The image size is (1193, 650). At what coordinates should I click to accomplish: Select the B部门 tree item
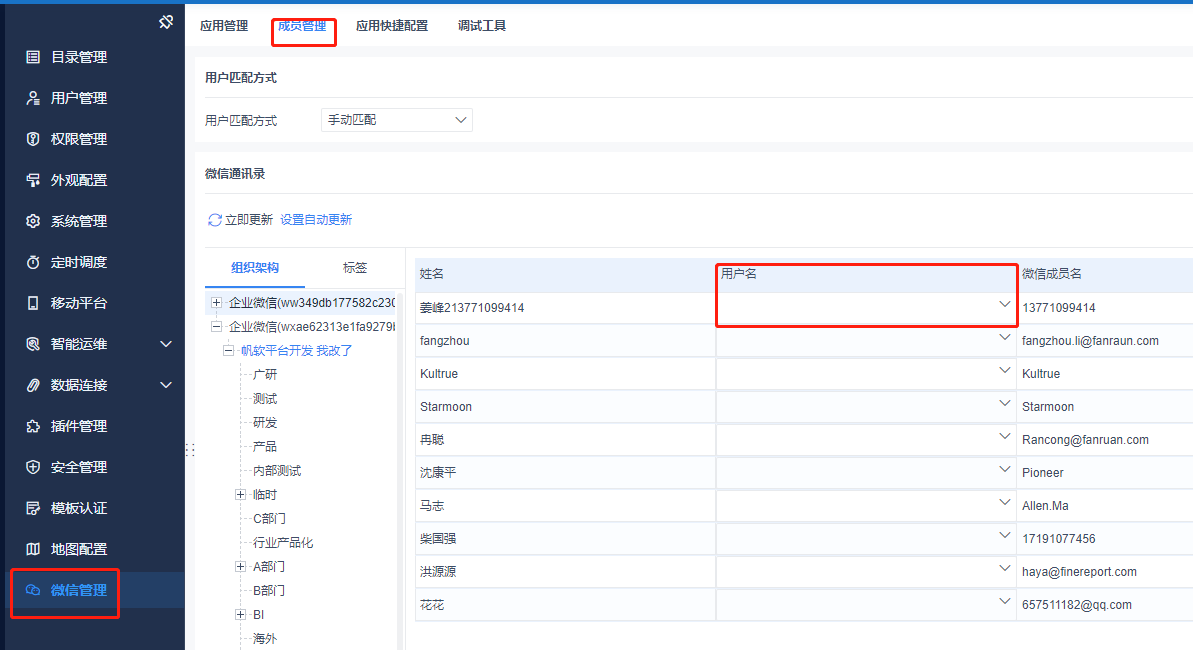pos(269,591)
